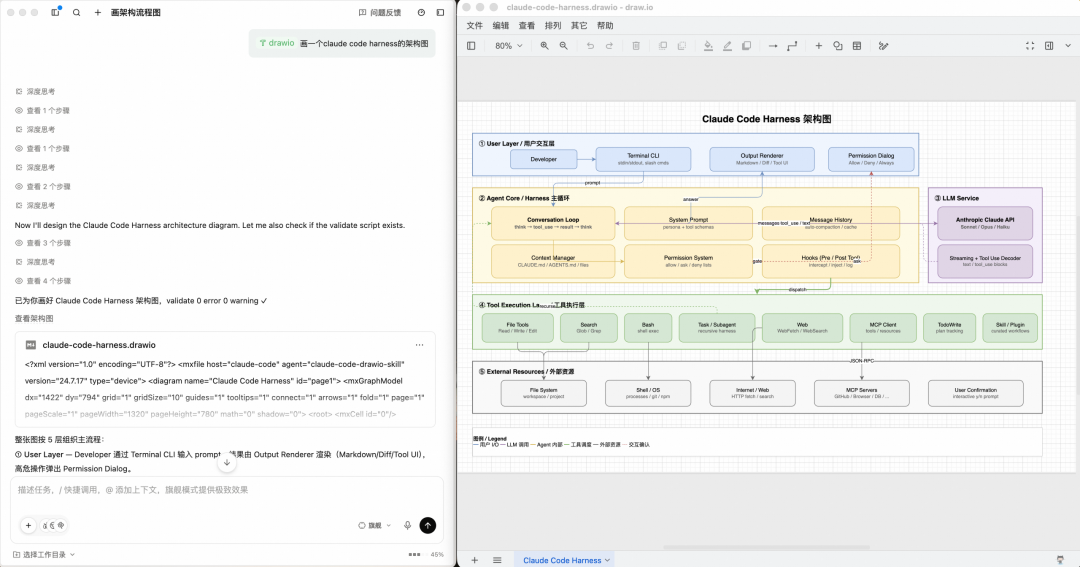1080x567 pixels.
Task: Expand the 查看 2 个步骤 row
Action: coord(43,187)
